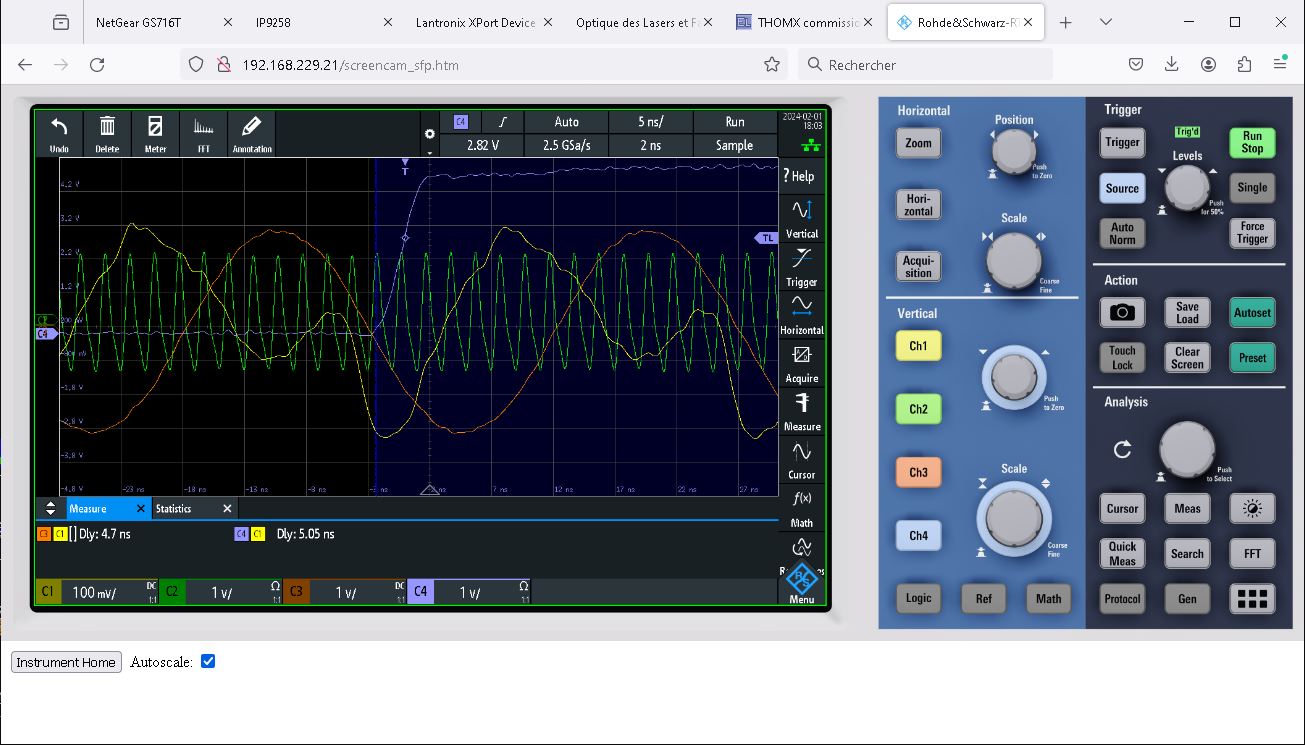Screen dimensions: 1305x745
Task: Click the browser address bar URL
Action: pyautogui.click(x=350, y=65)
